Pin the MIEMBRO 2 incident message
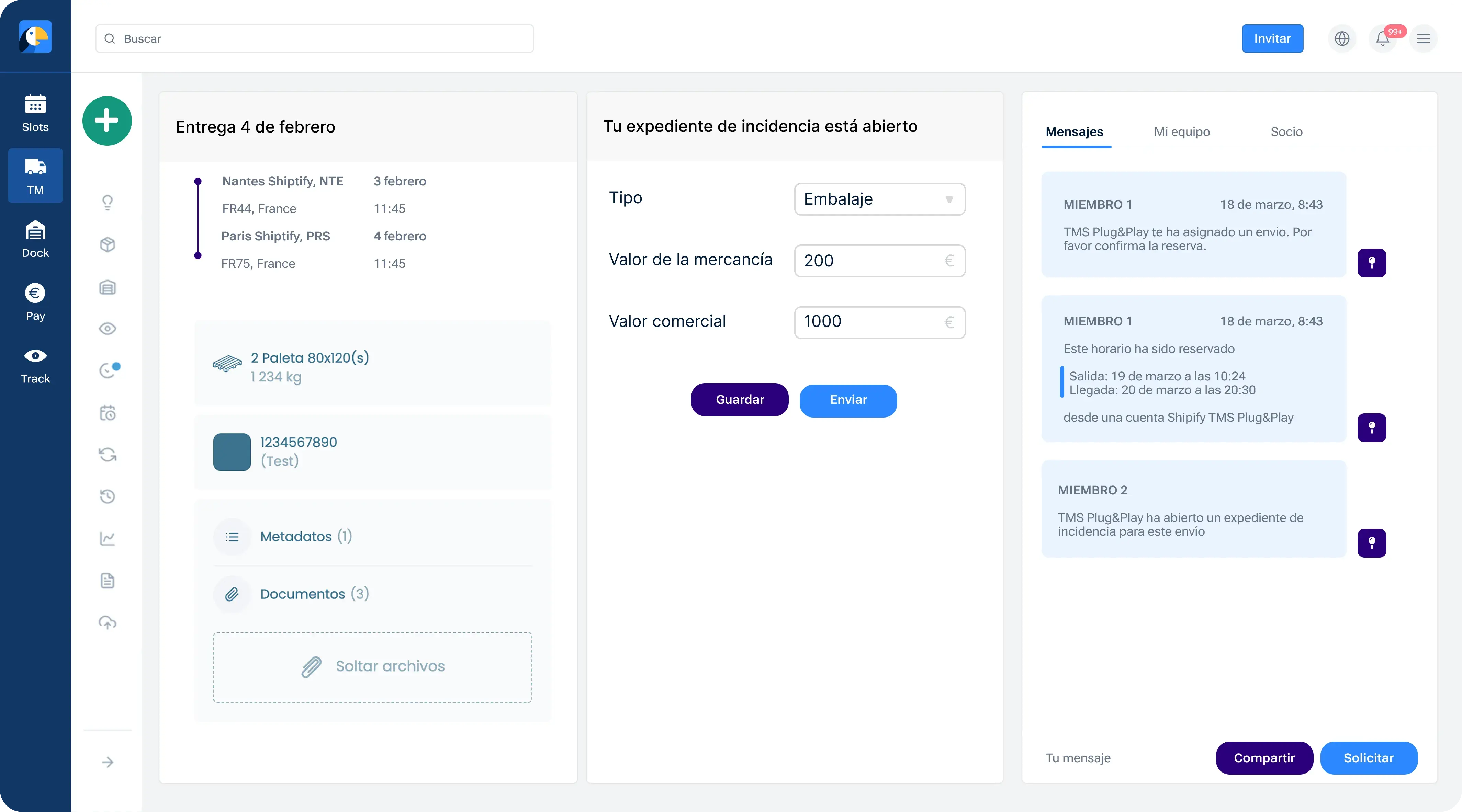 point(1372,543)
